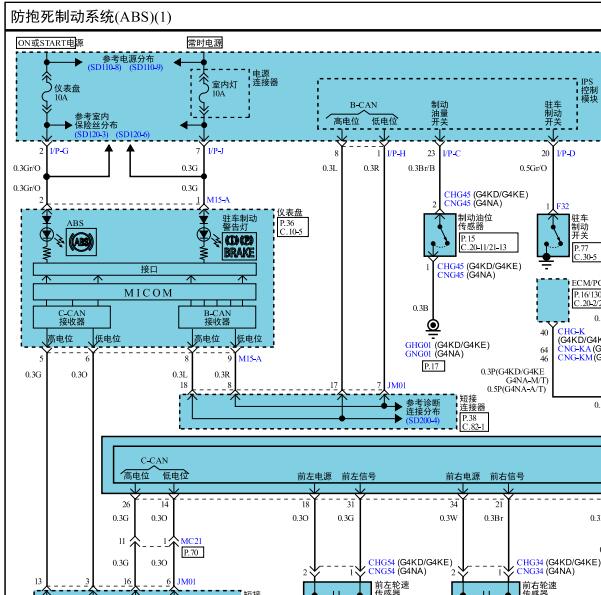Click the 前右电源 terminal label
Image resolution: width=601 pixels, height=595 pixels.
pos(463,477)
